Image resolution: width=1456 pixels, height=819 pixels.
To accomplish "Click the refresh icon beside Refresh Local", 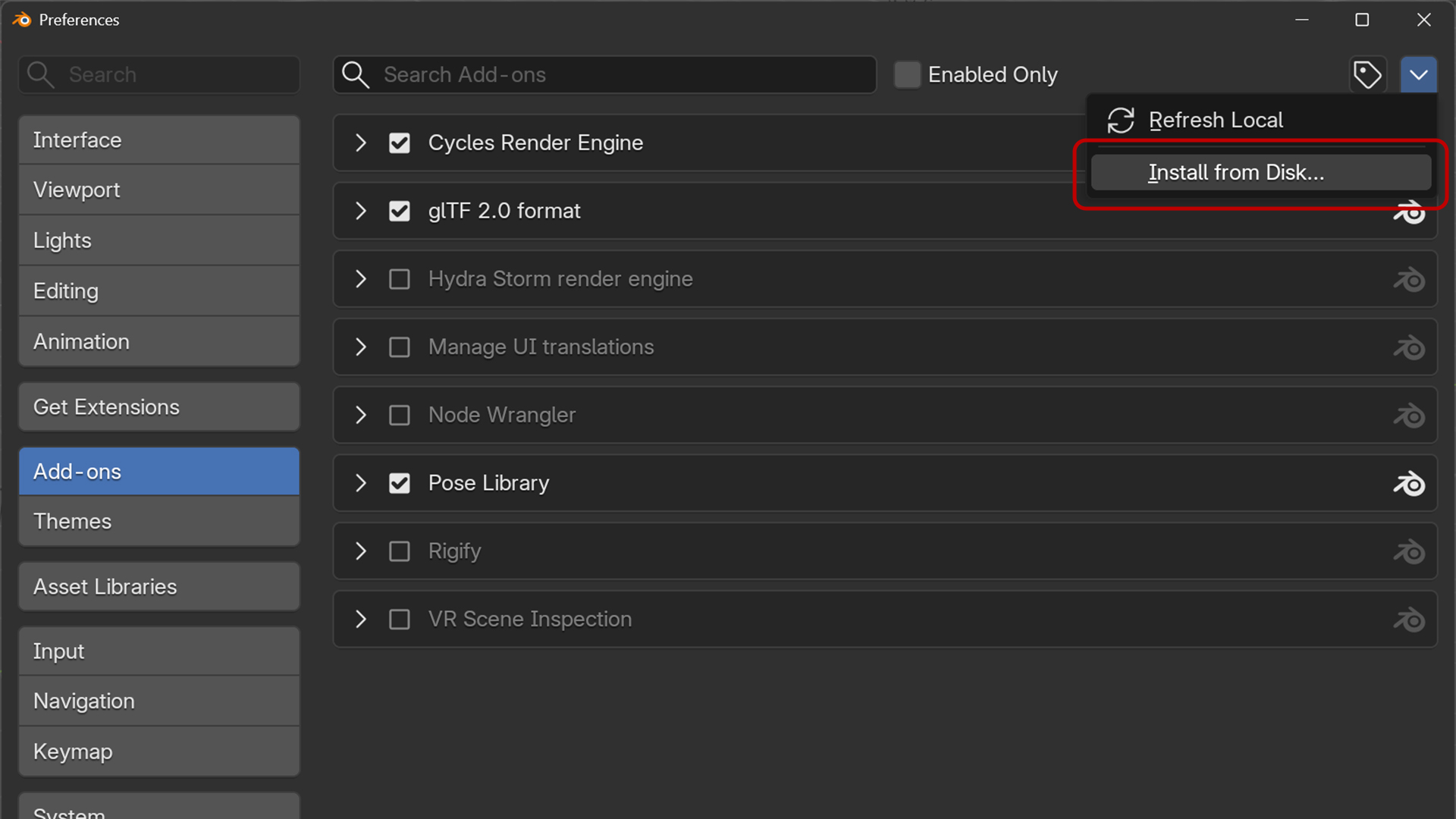I will click(x=1121, y=120).
